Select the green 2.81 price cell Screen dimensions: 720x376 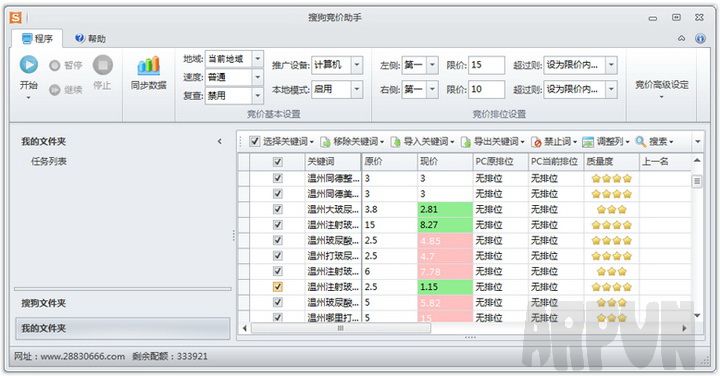(445, 209)
